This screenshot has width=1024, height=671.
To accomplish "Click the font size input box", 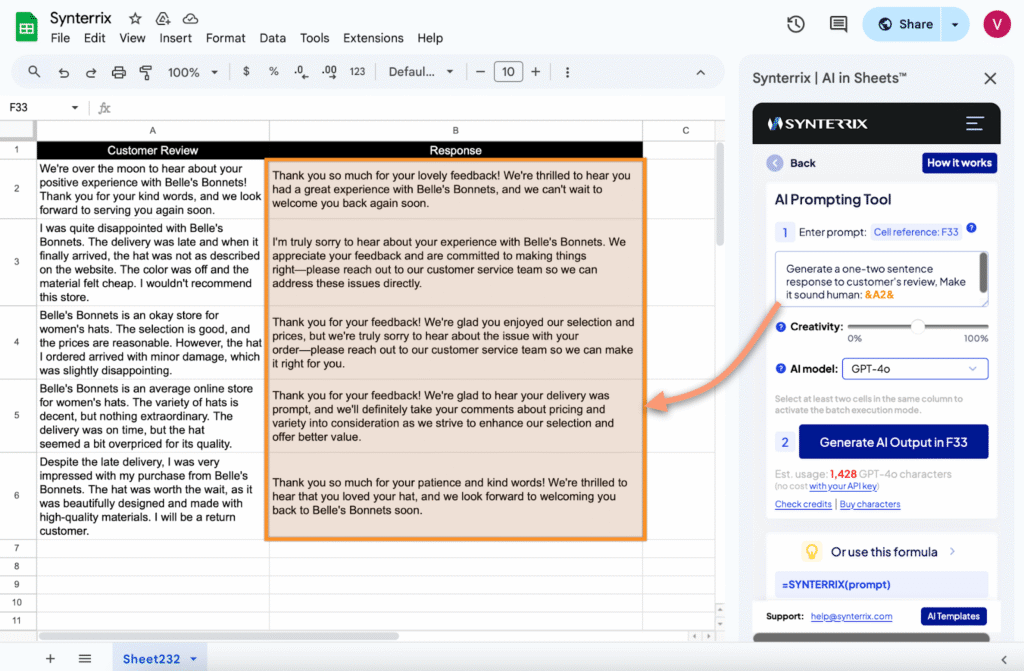I will point(508,72).
